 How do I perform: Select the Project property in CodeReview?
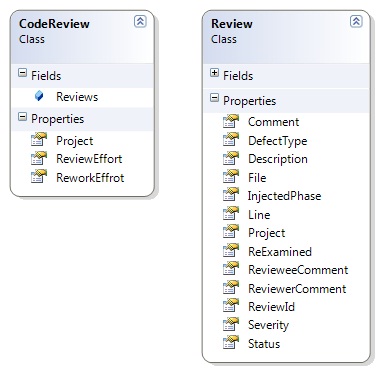coord(75,141)
